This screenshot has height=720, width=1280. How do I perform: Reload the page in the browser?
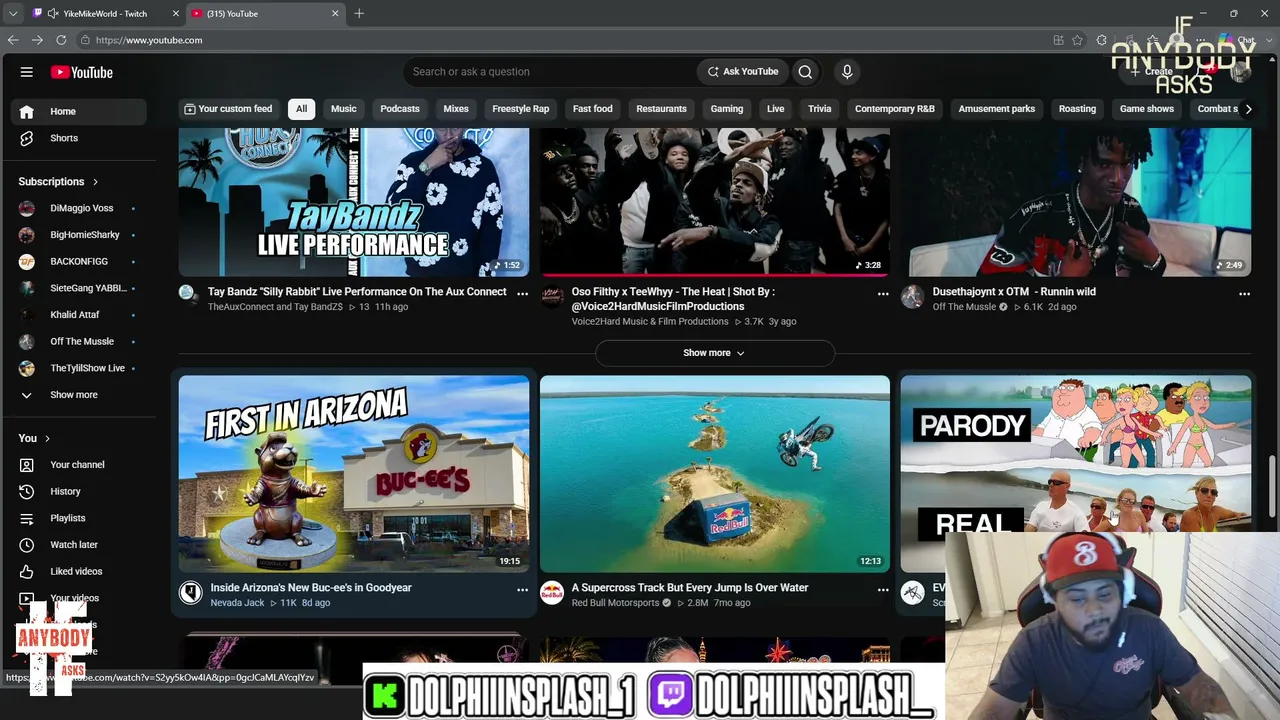pyautogui.click(x=61, y=40)
